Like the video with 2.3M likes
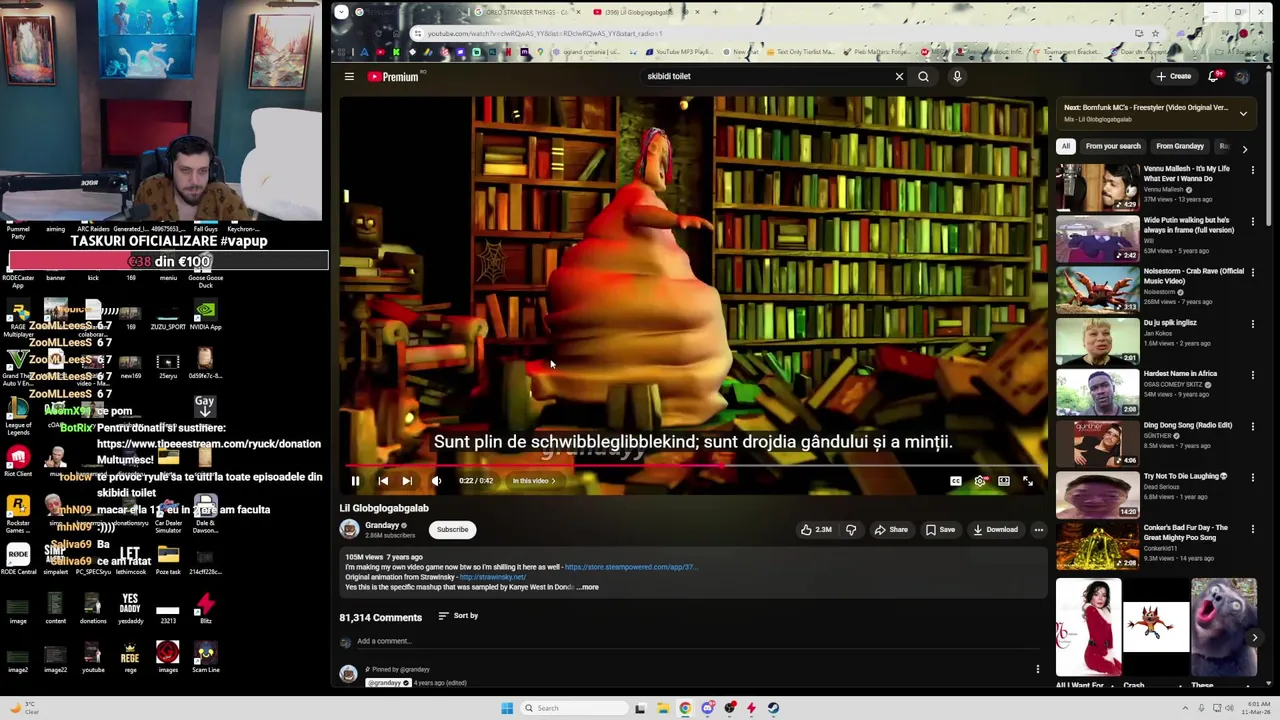Viewport: 1280px width, 720px height. 816,530
